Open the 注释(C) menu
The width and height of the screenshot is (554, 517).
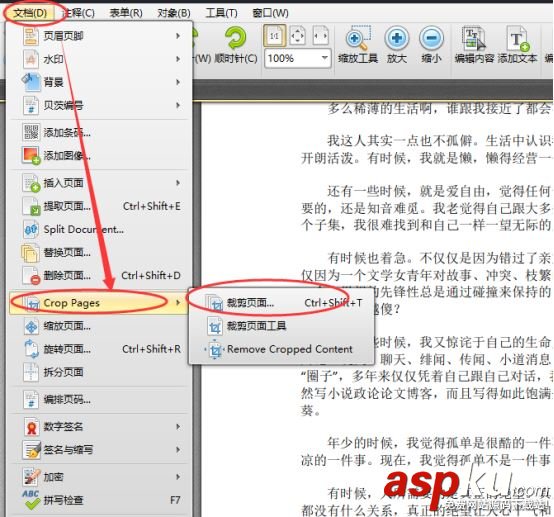coord(78,13)
